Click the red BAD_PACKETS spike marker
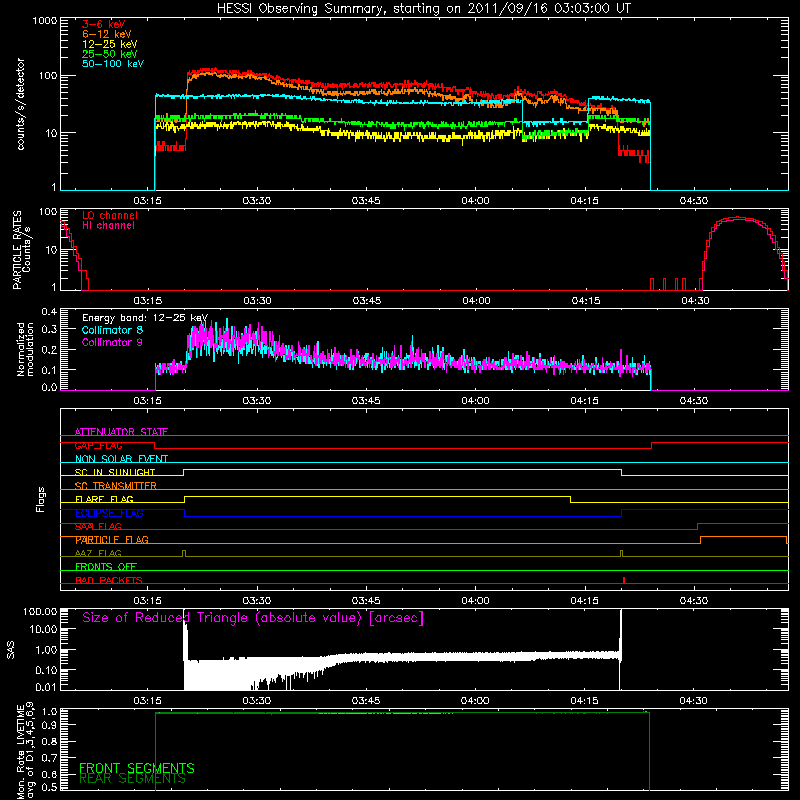This screenshot has width=800, height=800. [x=624, y=580]
